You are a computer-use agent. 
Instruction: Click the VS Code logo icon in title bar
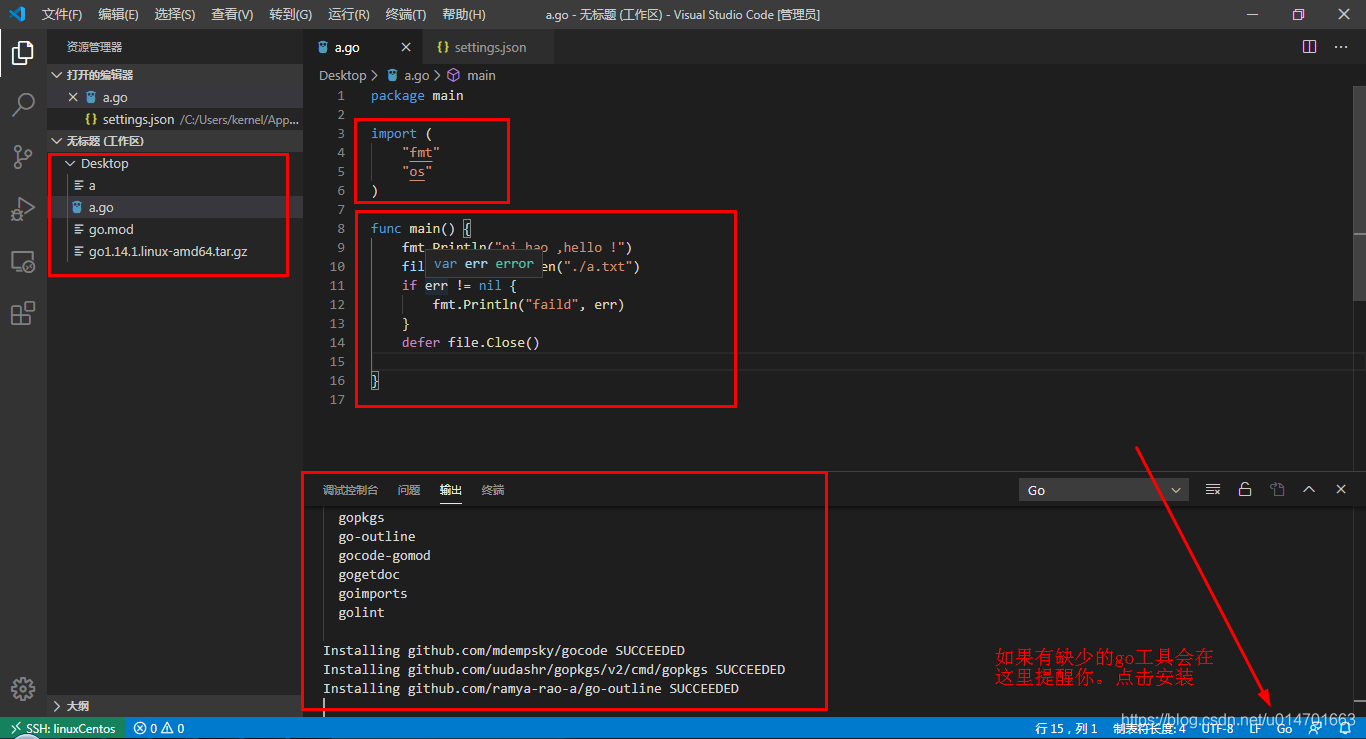click(17, 14)
